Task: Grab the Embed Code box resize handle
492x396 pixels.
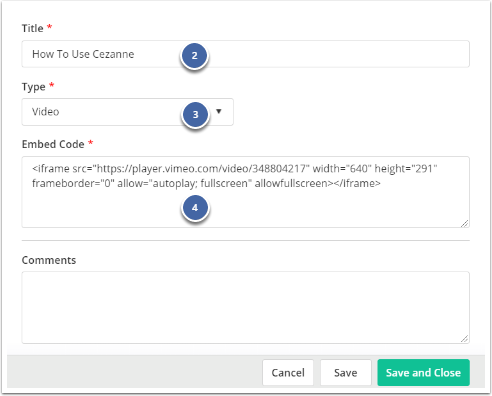Action: pos(464,223)
